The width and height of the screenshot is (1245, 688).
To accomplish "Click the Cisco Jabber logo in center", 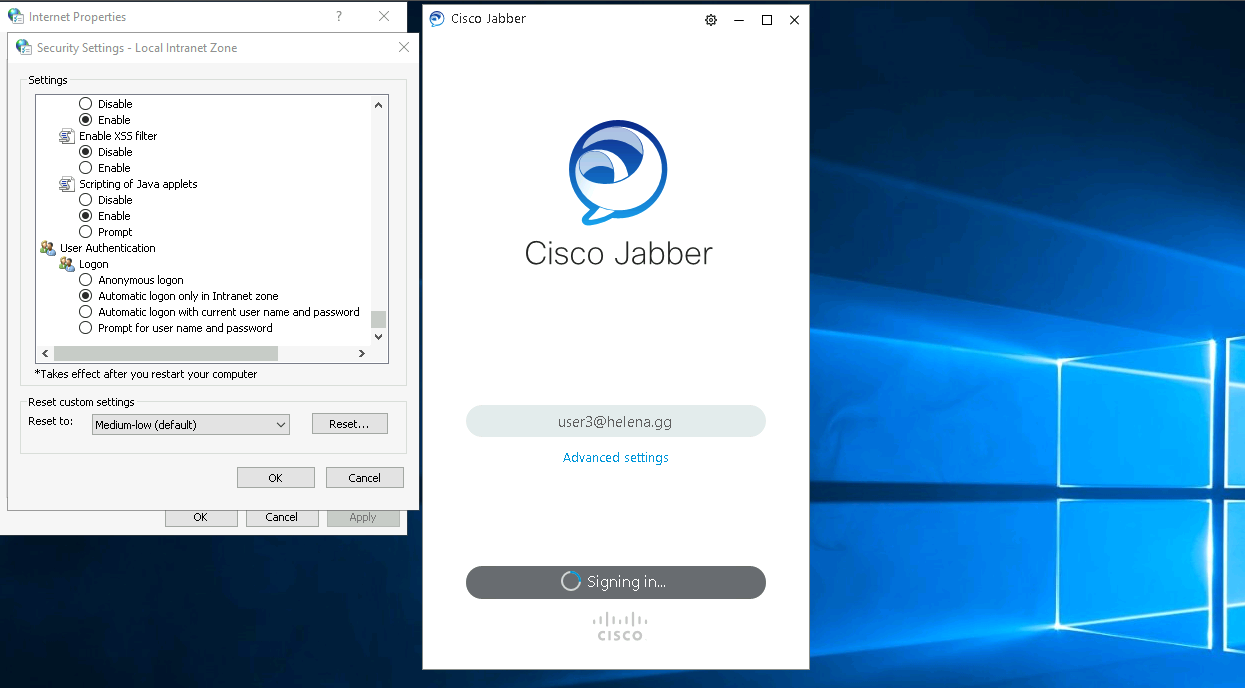I will 617,172.
